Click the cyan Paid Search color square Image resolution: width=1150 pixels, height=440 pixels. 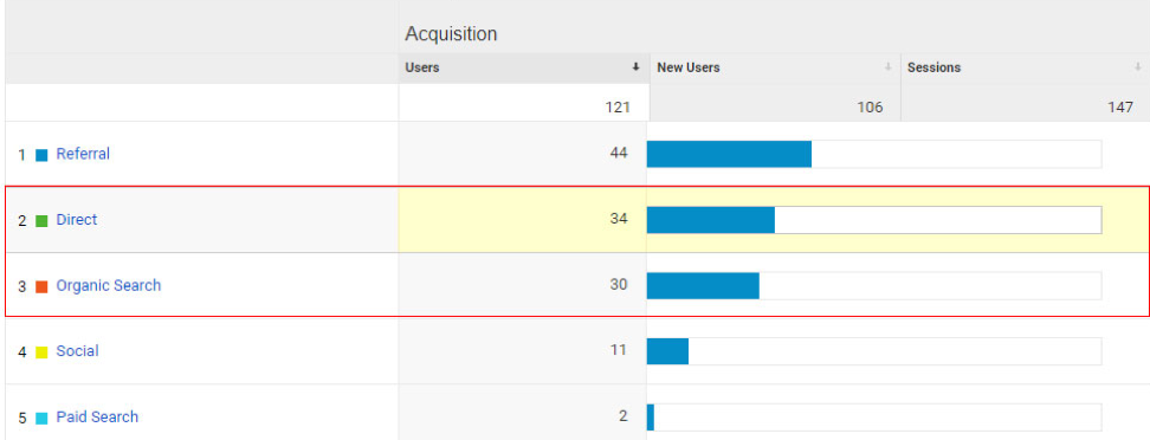(42, 418)
